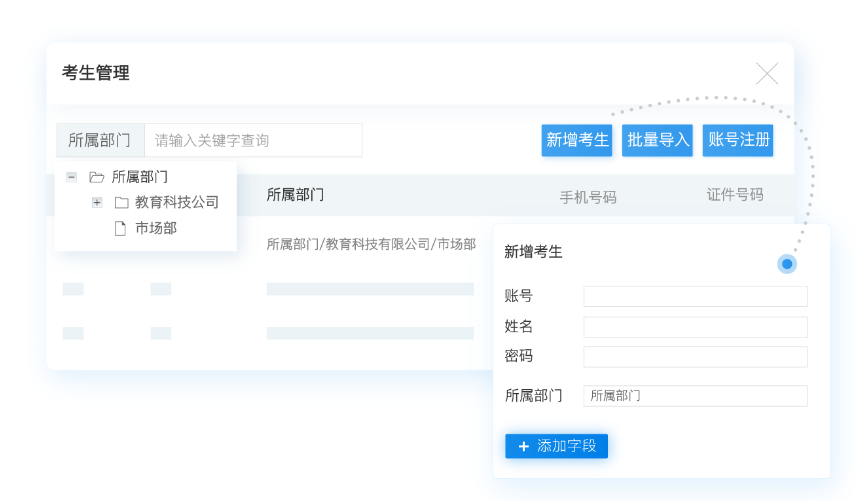867x501 pixels.
Task: Click the 账号注册 button
Action: tap(739, 140)
